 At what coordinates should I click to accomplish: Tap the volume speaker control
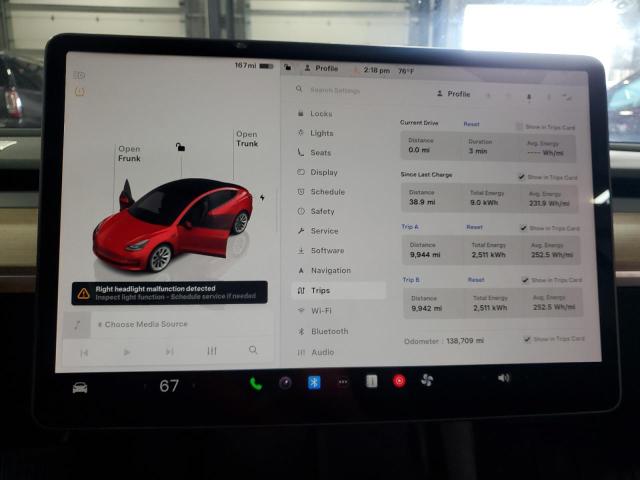pyautogui.click(x=503, y=378)
